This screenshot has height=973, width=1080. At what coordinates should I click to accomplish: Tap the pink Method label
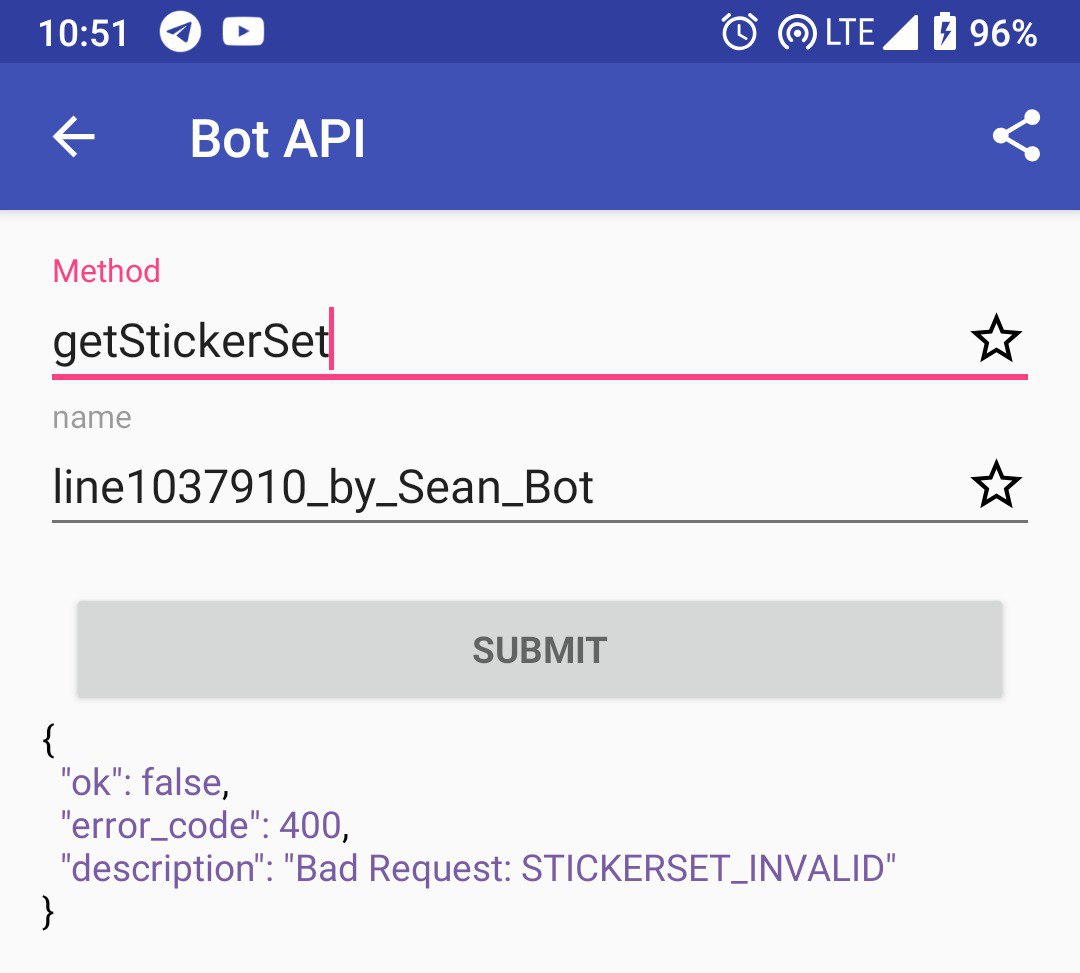coord(106,271)
